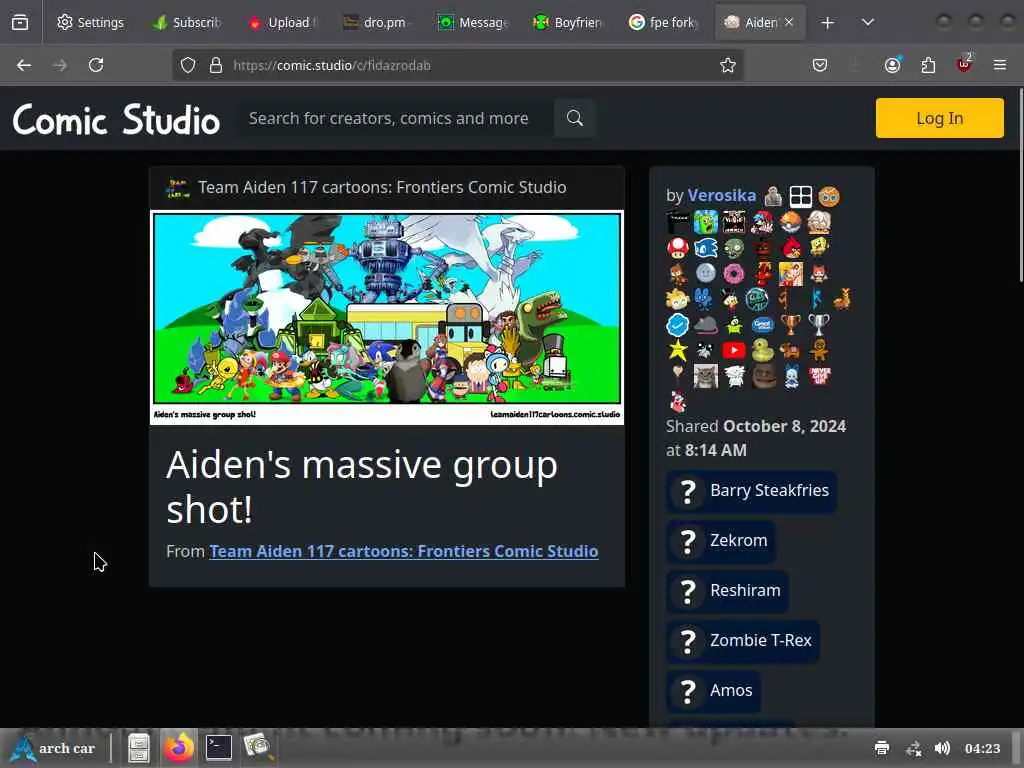Image resolution: width=1024 pixels, height=768 pixels.
Task: Show tracking protection shield info
Action: [x=188, y=65]
